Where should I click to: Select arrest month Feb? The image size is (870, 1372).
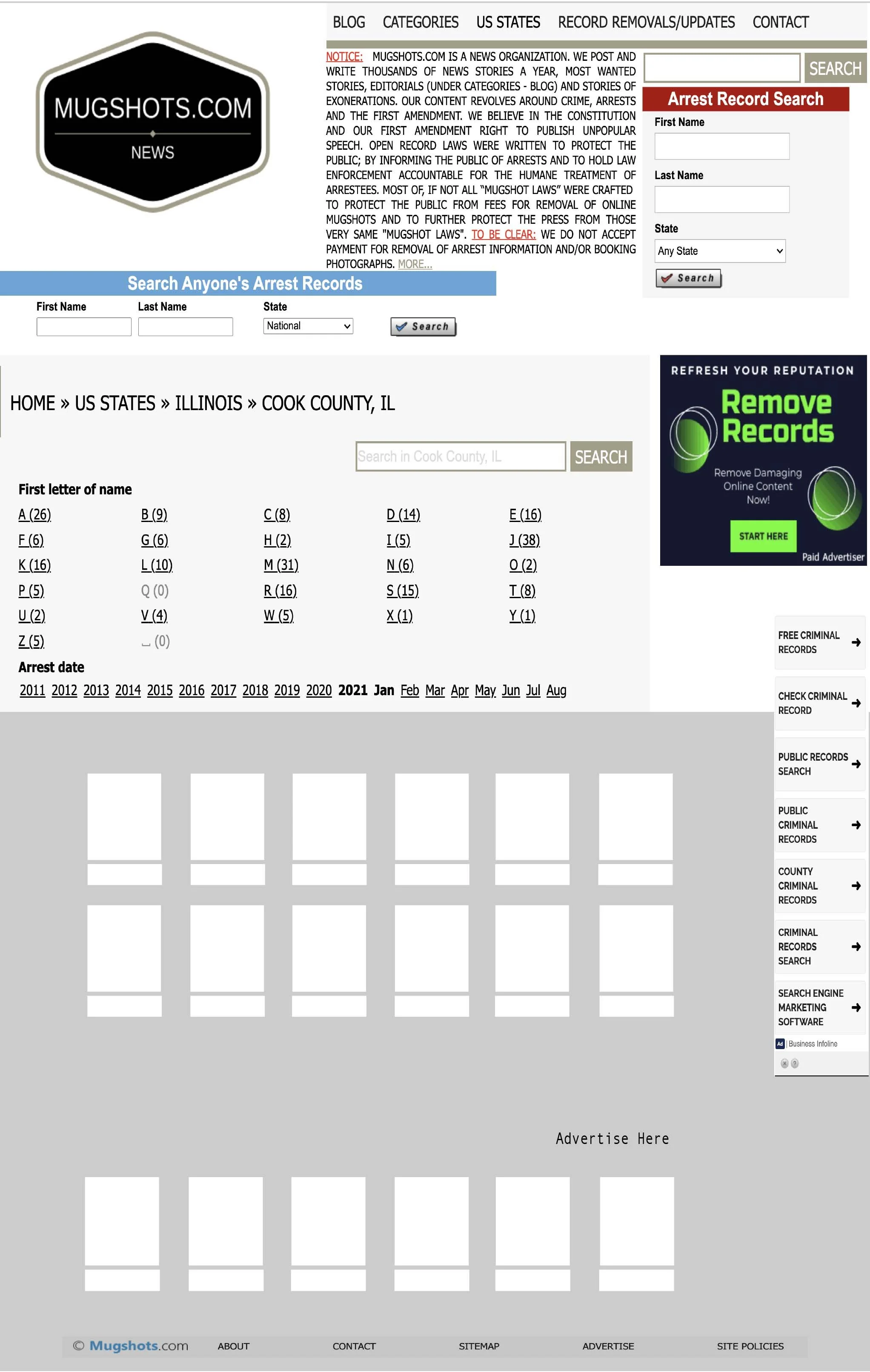point(410,690)
